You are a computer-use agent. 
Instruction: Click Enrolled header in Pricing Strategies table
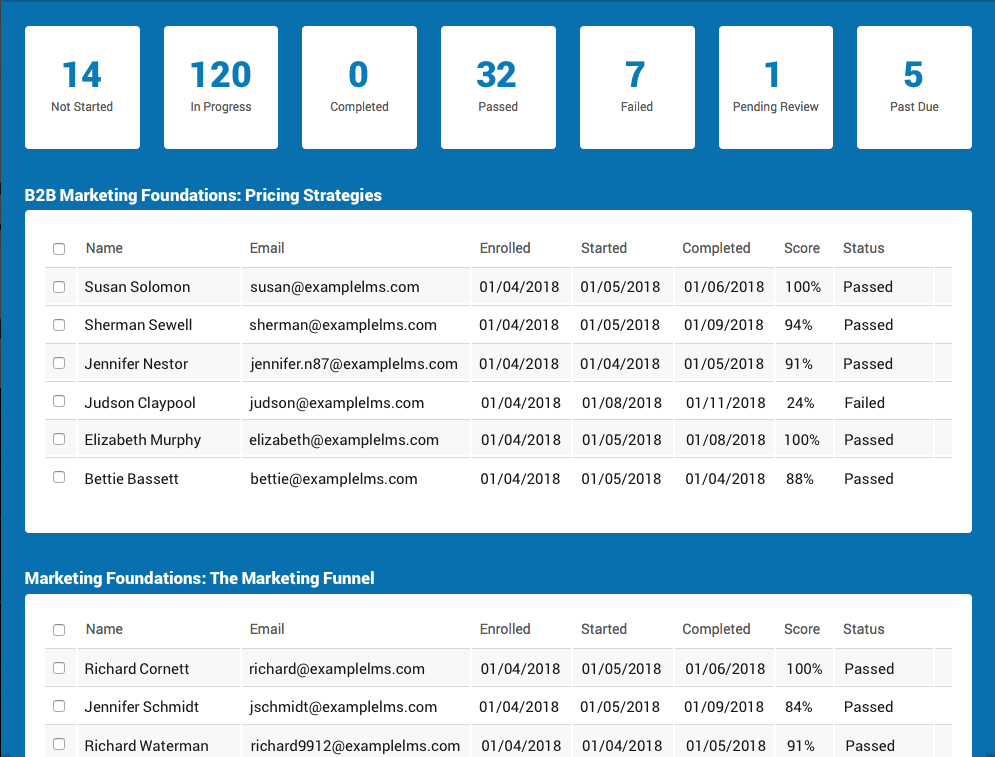click(505, 248)
